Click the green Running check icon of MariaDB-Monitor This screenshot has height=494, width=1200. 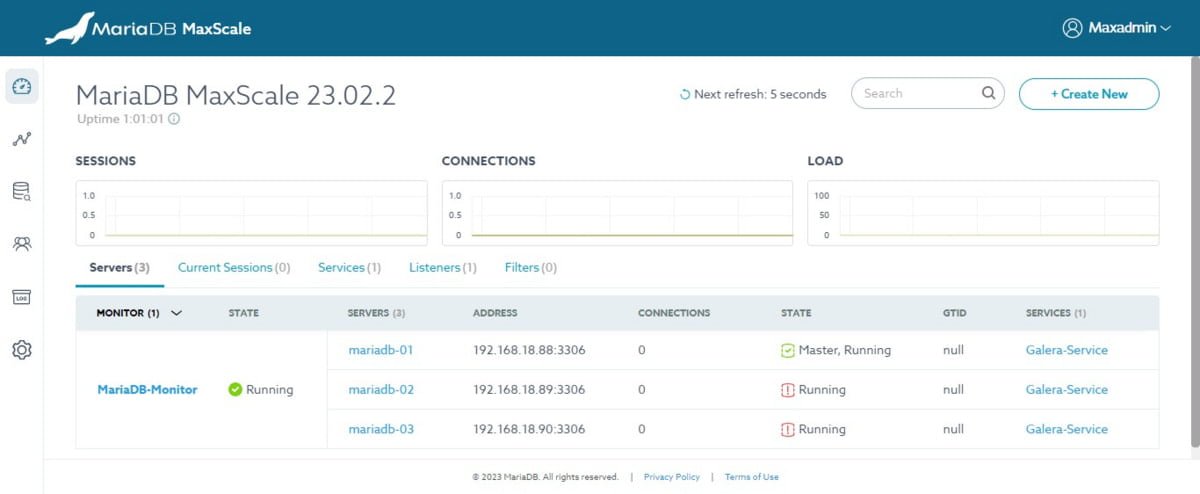click(x=235, y=390)
